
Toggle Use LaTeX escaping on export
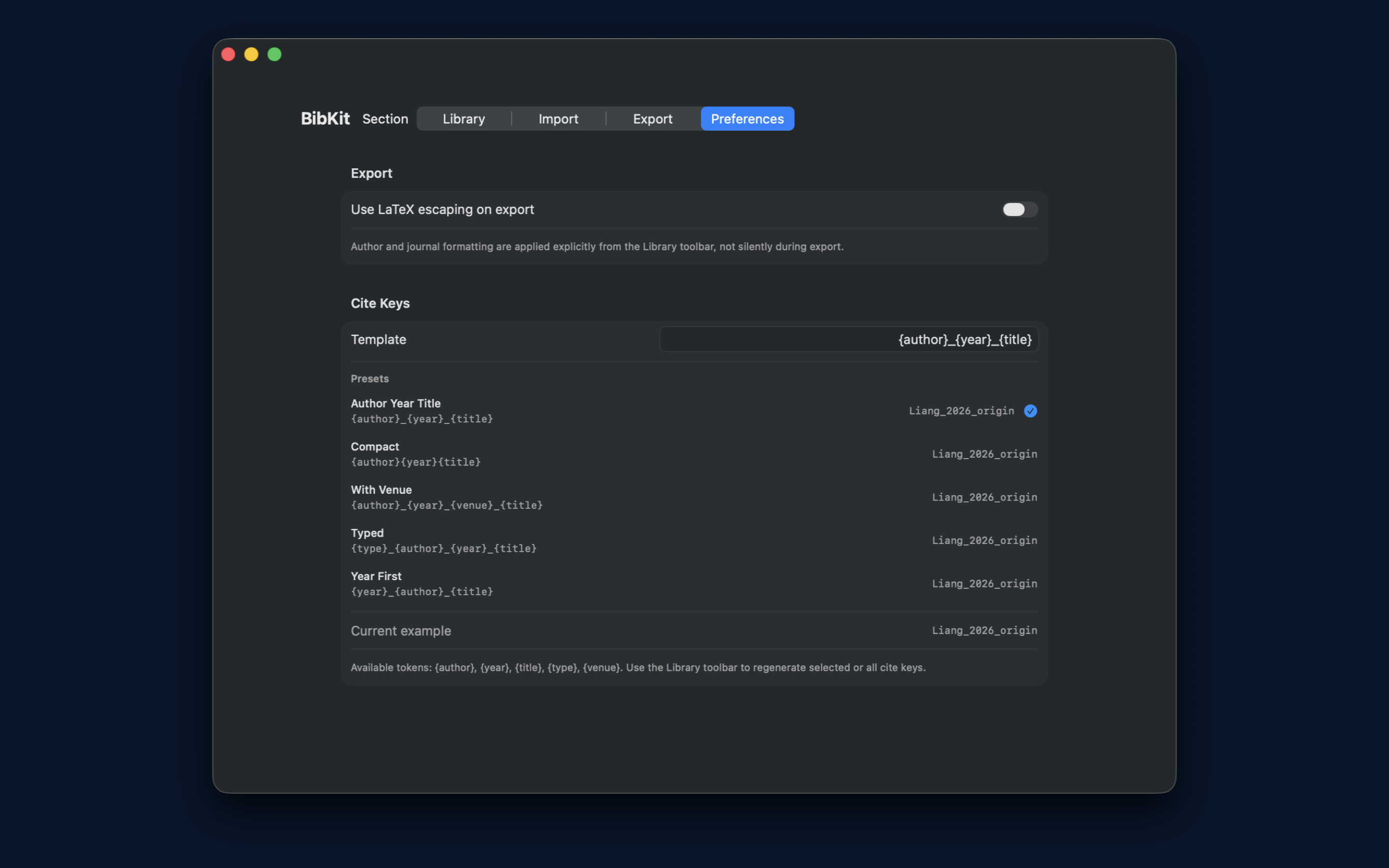tap(1020, 210)
